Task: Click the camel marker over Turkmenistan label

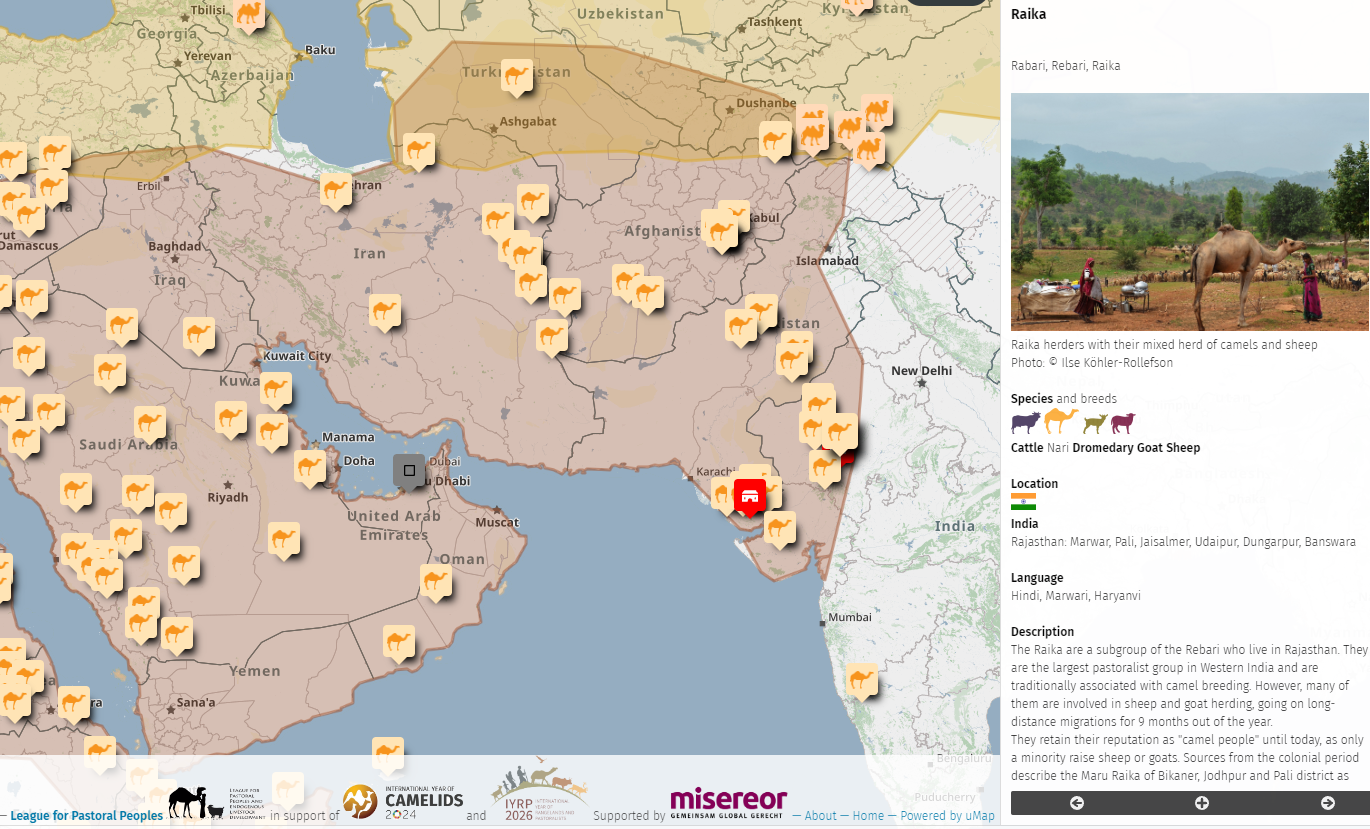Action: [x=517, y=75]
